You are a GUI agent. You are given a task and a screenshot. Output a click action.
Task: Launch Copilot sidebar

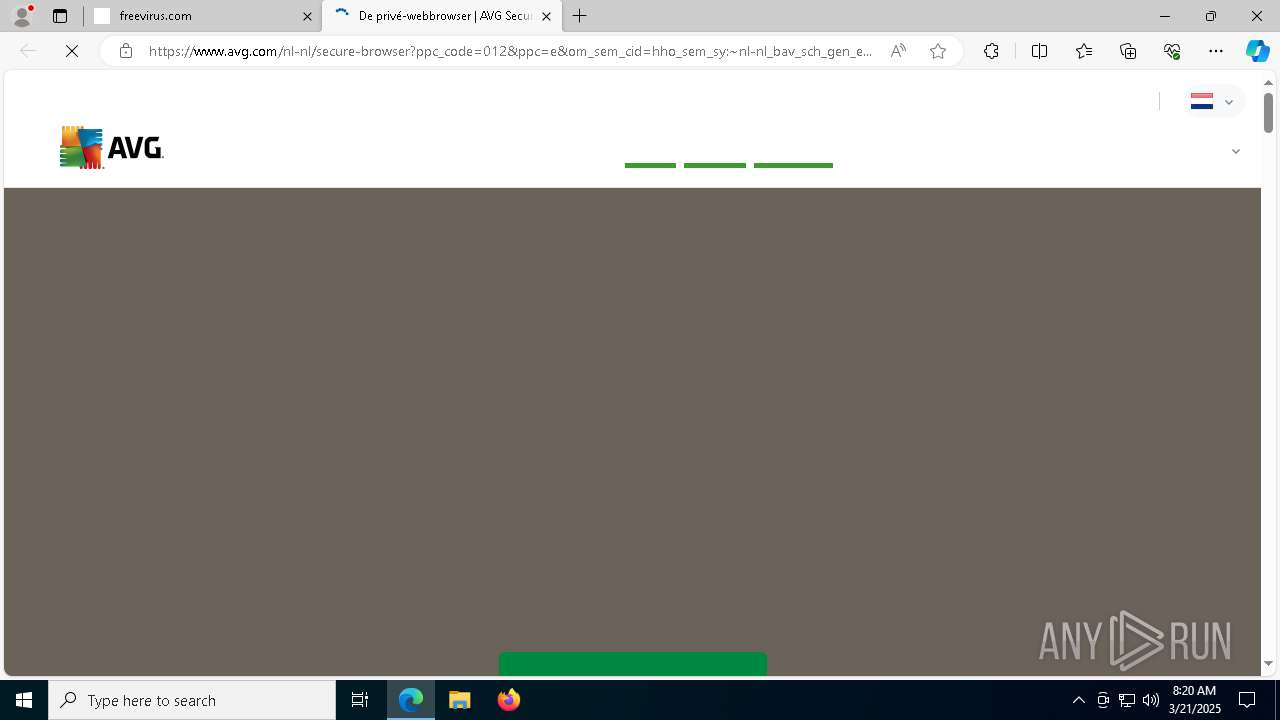1258,51
